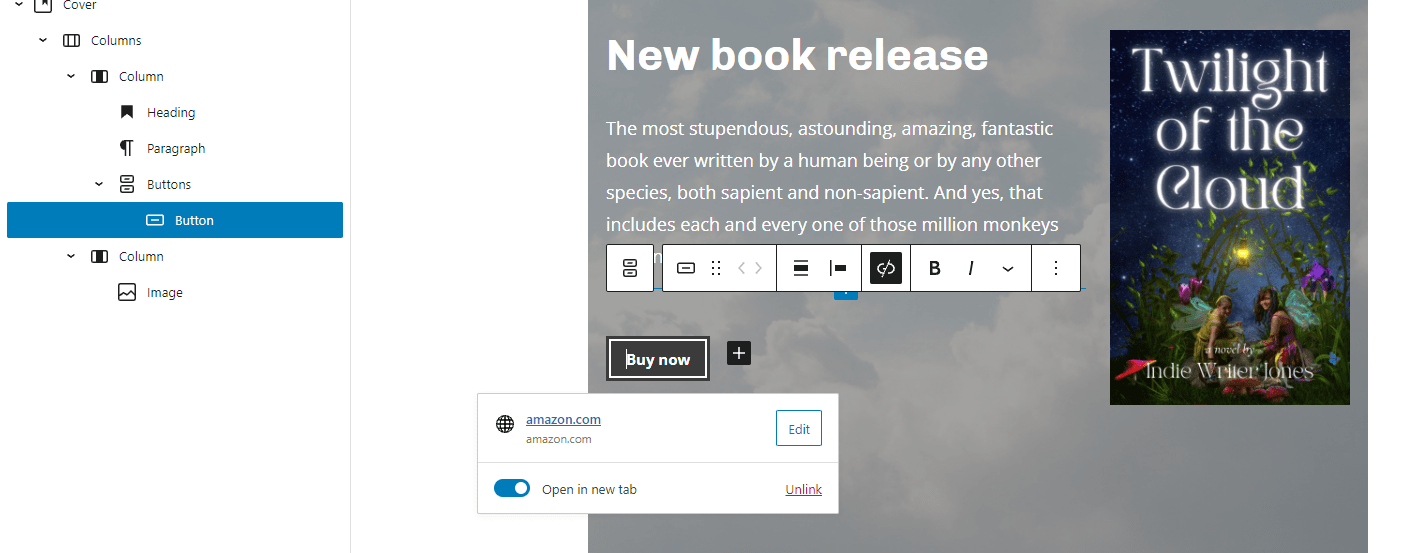Click the link icon in block toolbar
1418x553 pixels.
pyautogui.click(x=886, y=268)
